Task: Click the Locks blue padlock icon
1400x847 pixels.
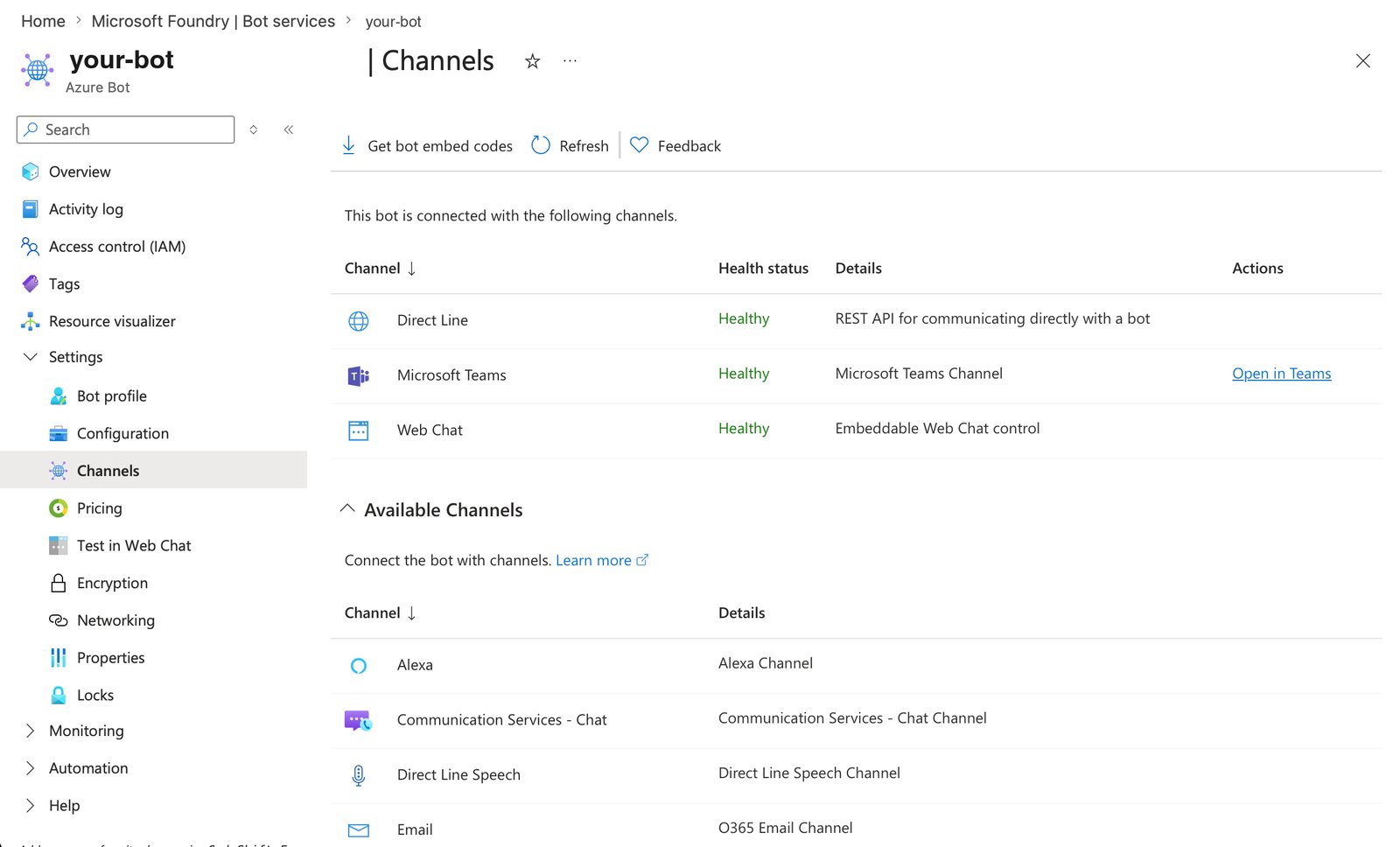Action: pyautogui.click(x=59, y=696)
